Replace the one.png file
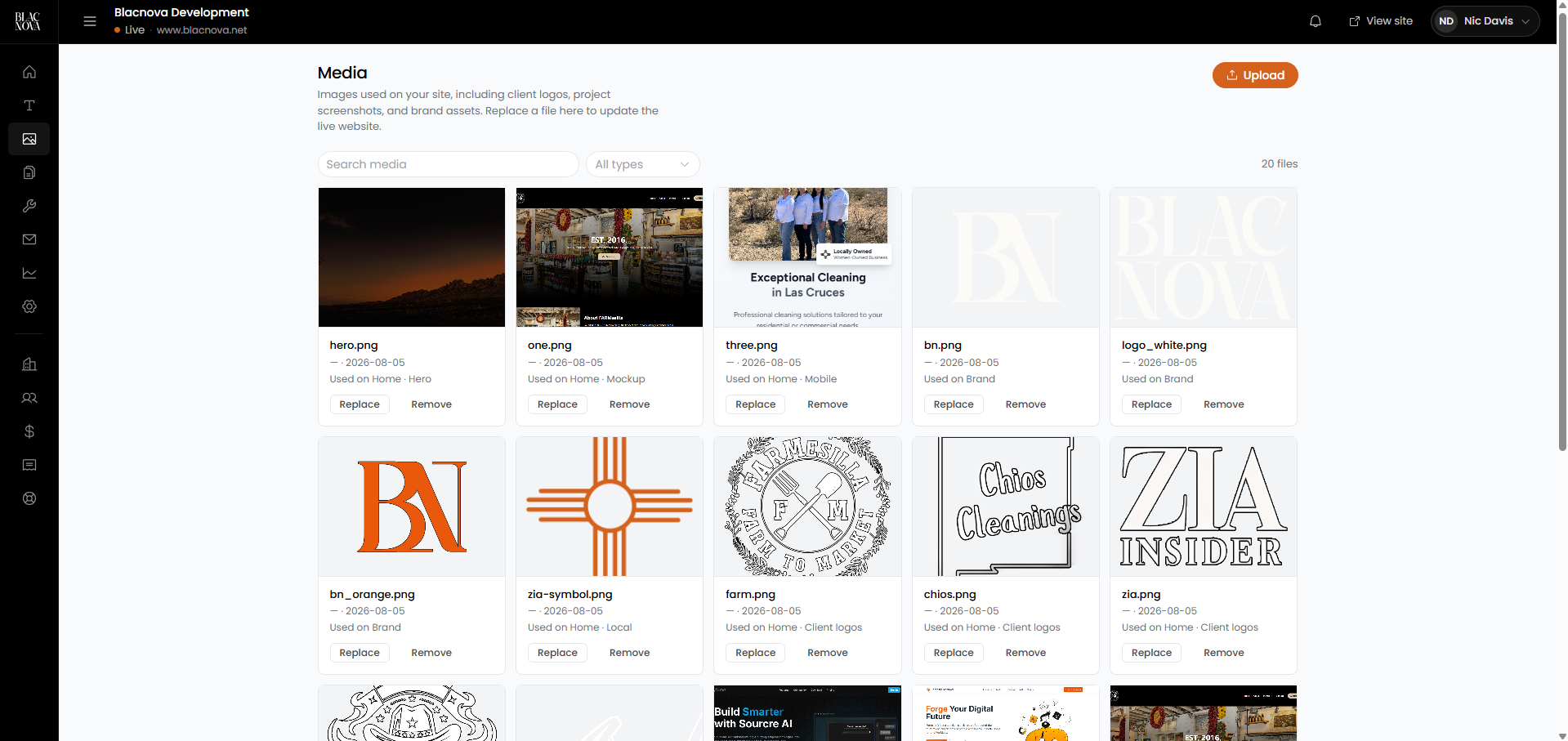The width and height of the screenshot is (1568, 741). [x=557, y=404]
